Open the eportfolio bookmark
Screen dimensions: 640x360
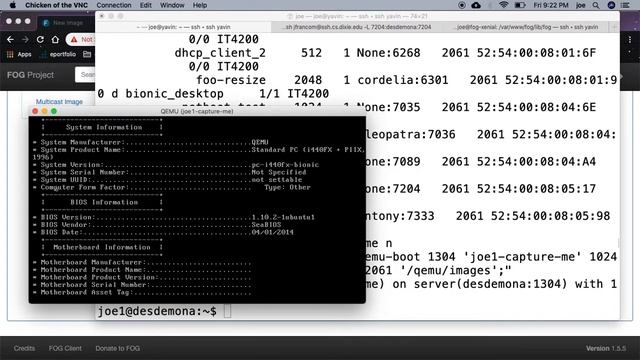coord(58,54)
